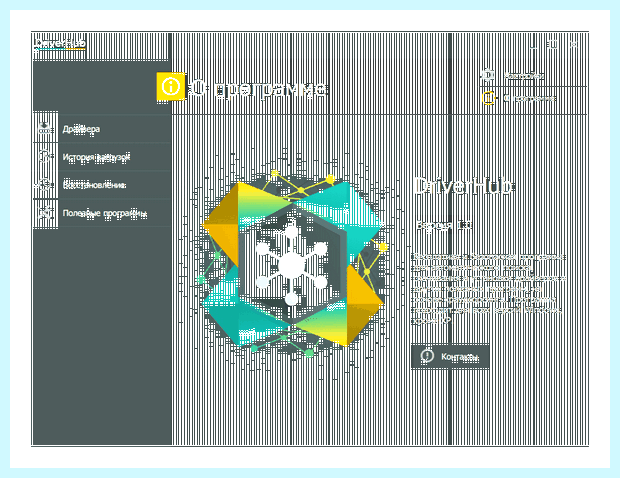Click the Контакты button label
Screen dimensions: 620x478
(459, 357)
